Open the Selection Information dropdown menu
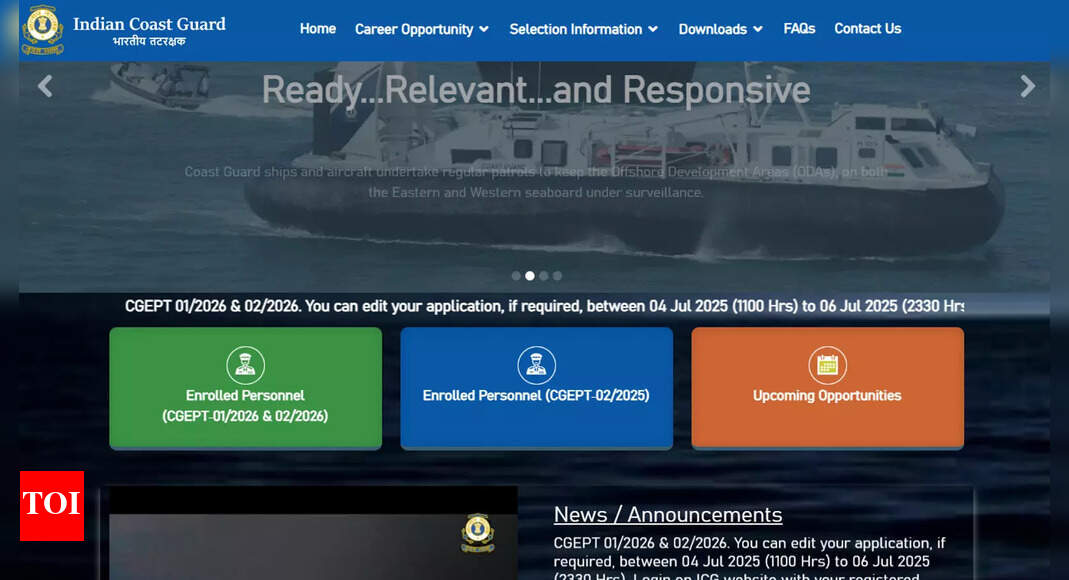 pos(583,29)
